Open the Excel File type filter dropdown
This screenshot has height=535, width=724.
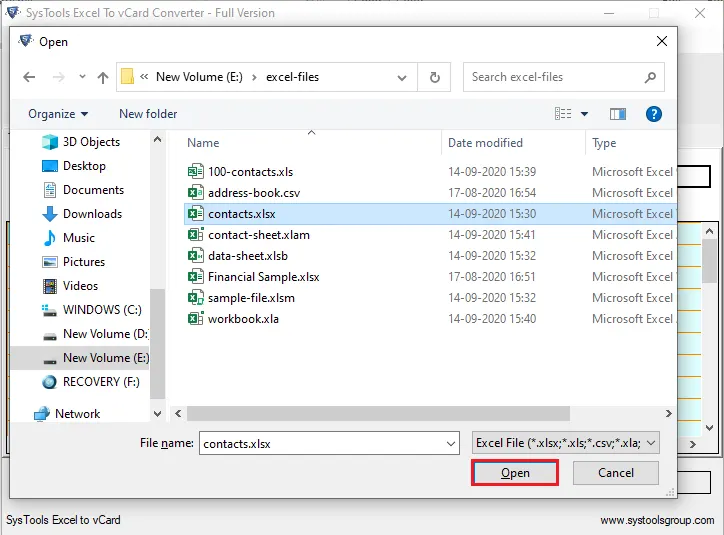click(x=566, y=443)
